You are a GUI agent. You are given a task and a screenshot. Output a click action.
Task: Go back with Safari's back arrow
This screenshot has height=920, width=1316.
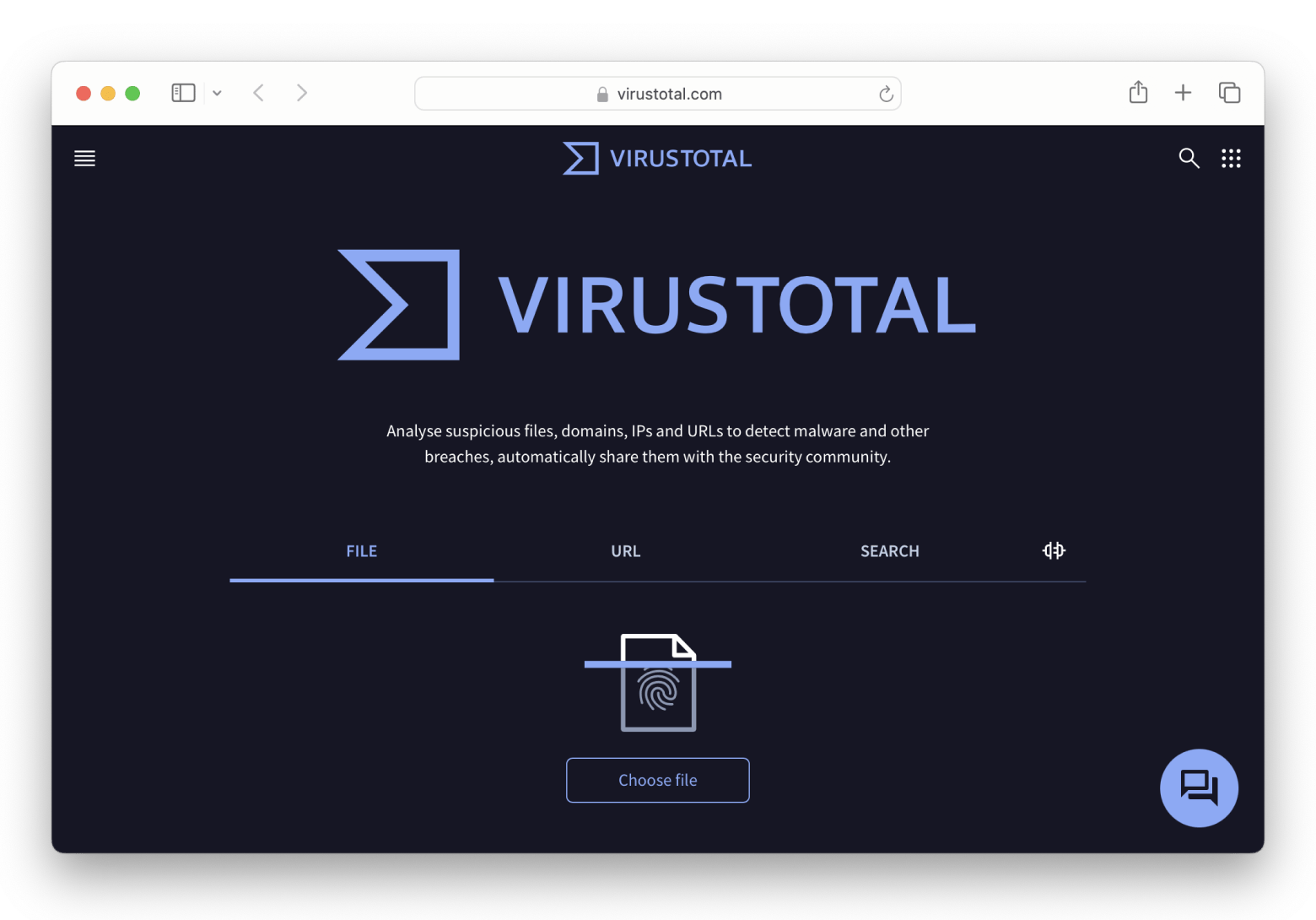coord(259,93)
